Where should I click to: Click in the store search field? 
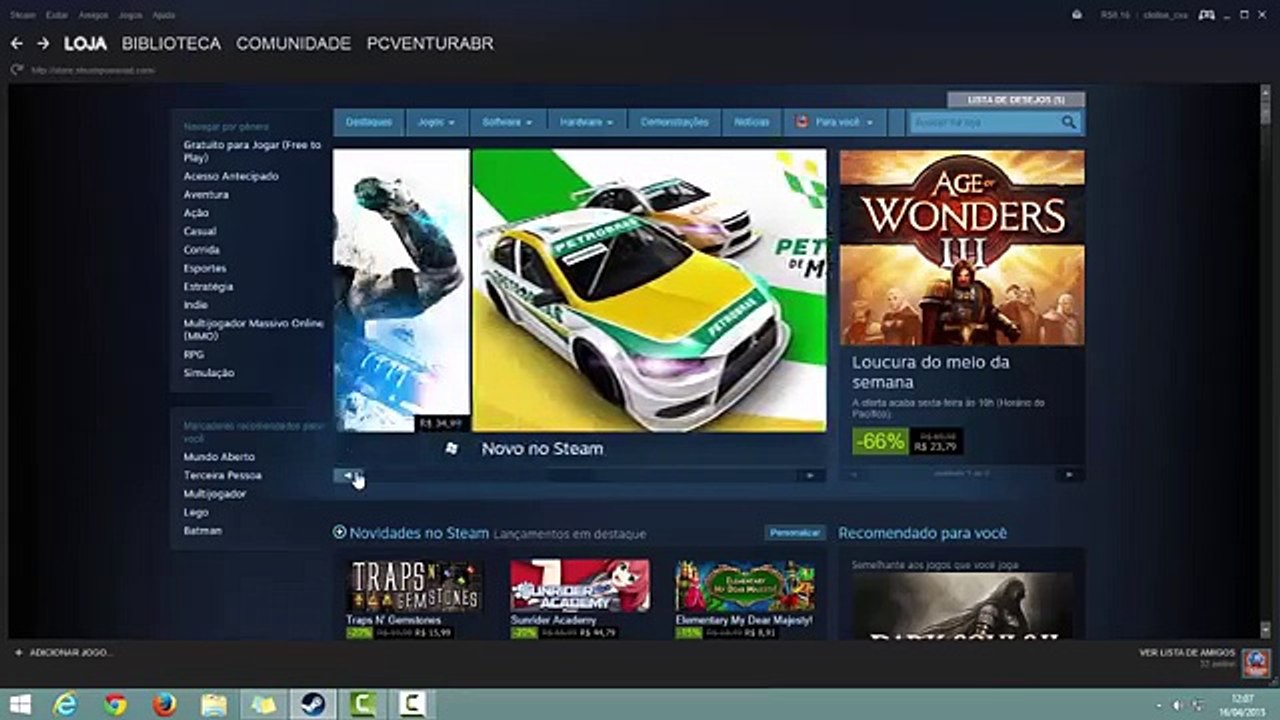(984, 122)
